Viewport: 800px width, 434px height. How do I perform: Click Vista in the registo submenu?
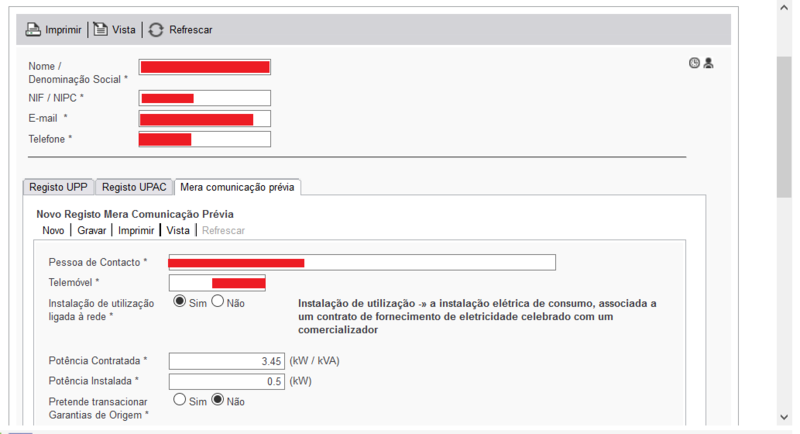pos(178,231)
